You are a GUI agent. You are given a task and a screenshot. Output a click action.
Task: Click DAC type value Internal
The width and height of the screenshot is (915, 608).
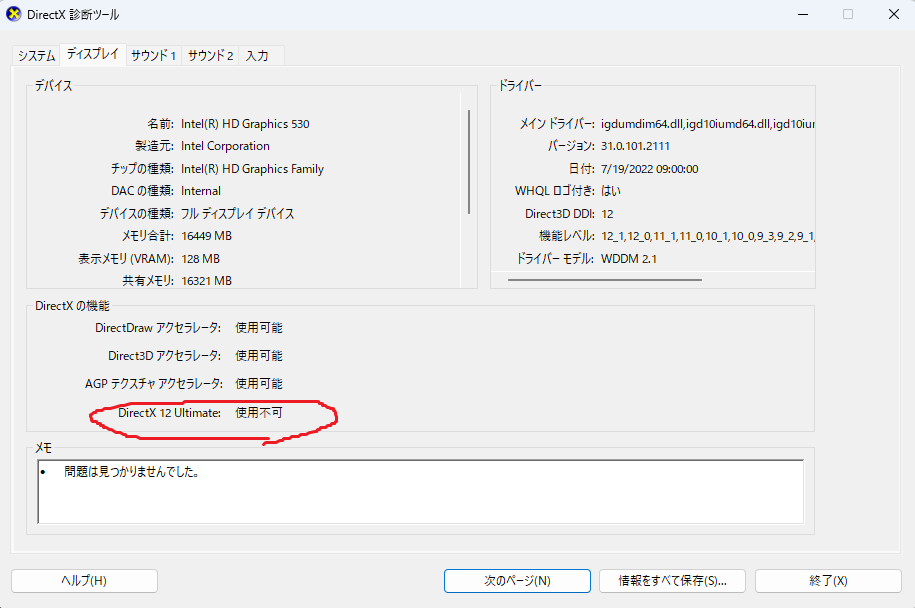[201, 191]
